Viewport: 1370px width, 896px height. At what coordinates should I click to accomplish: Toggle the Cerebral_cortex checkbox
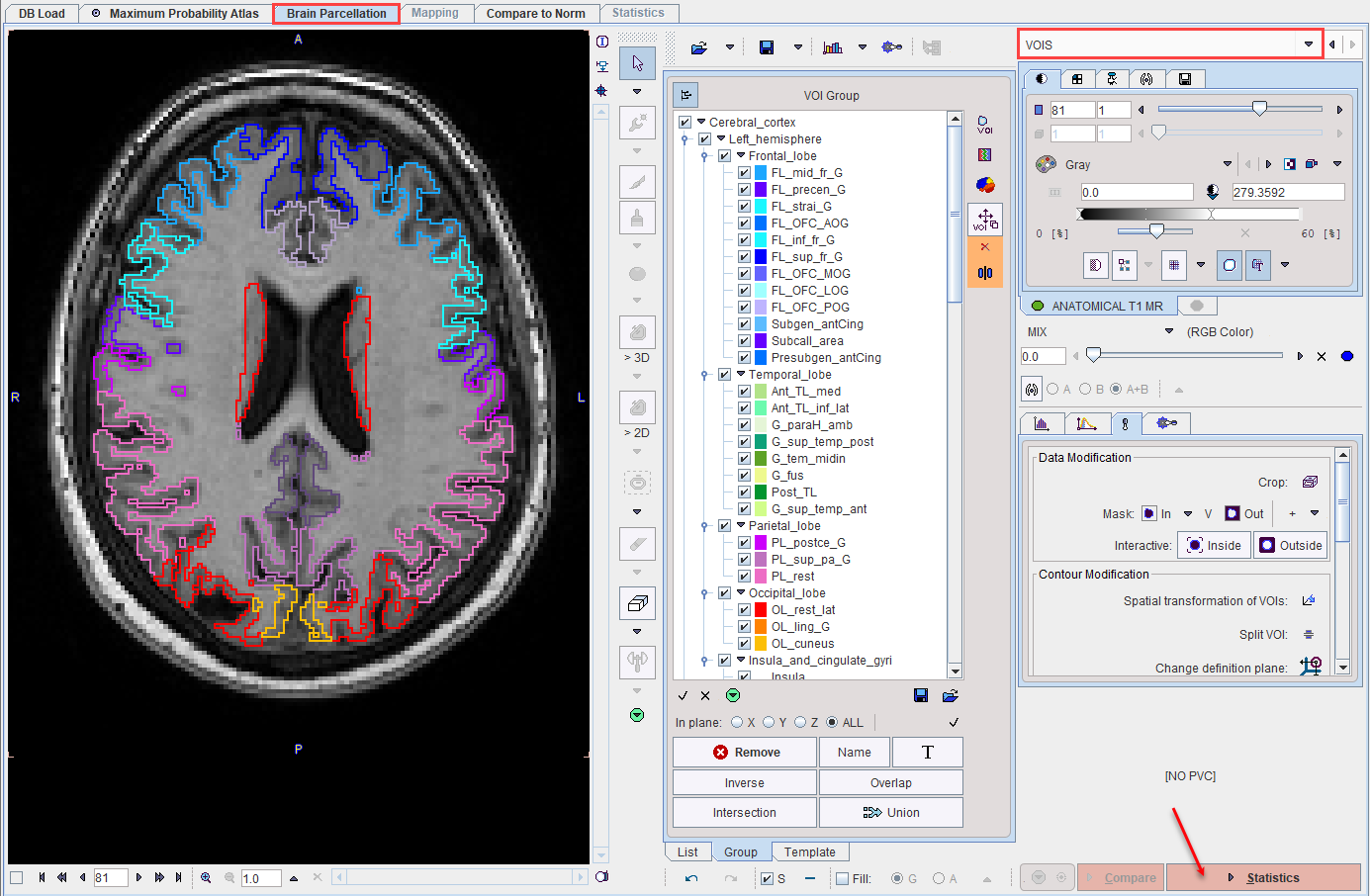pyautogui.click(x=685, y=122)
